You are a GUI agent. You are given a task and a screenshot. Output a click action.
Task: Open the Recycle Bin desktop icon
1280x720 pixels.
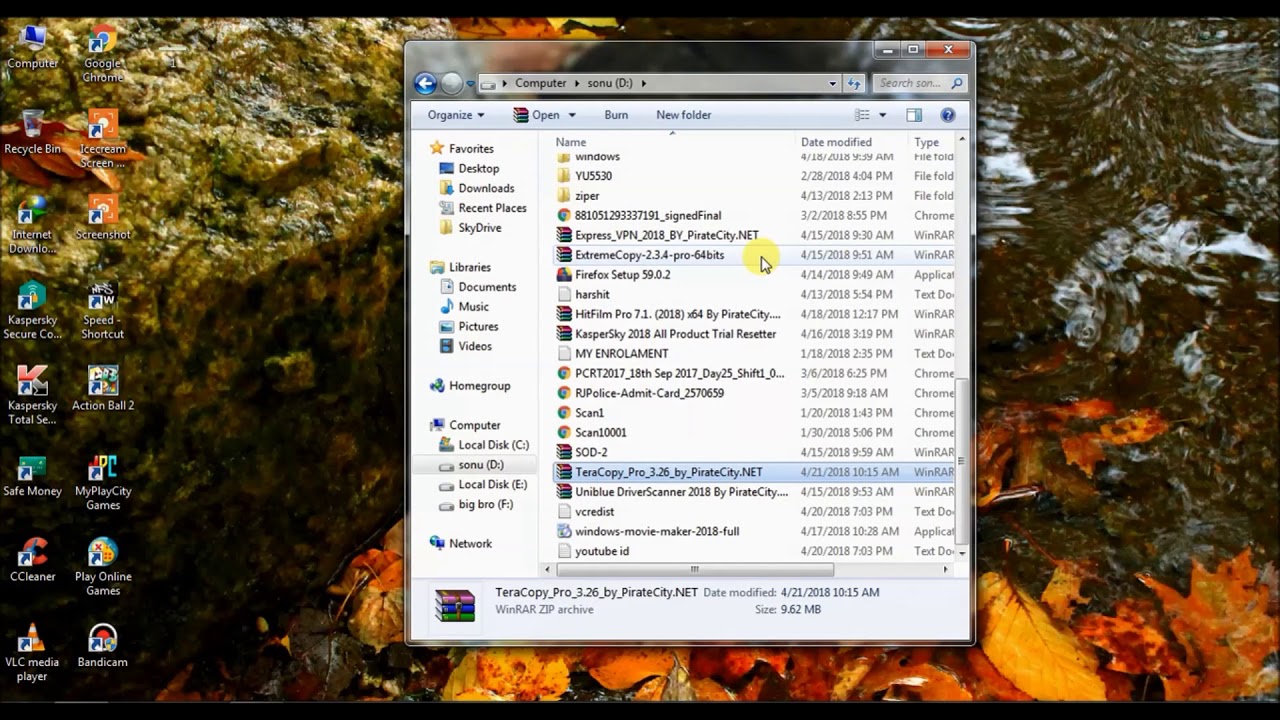[33, 133]
